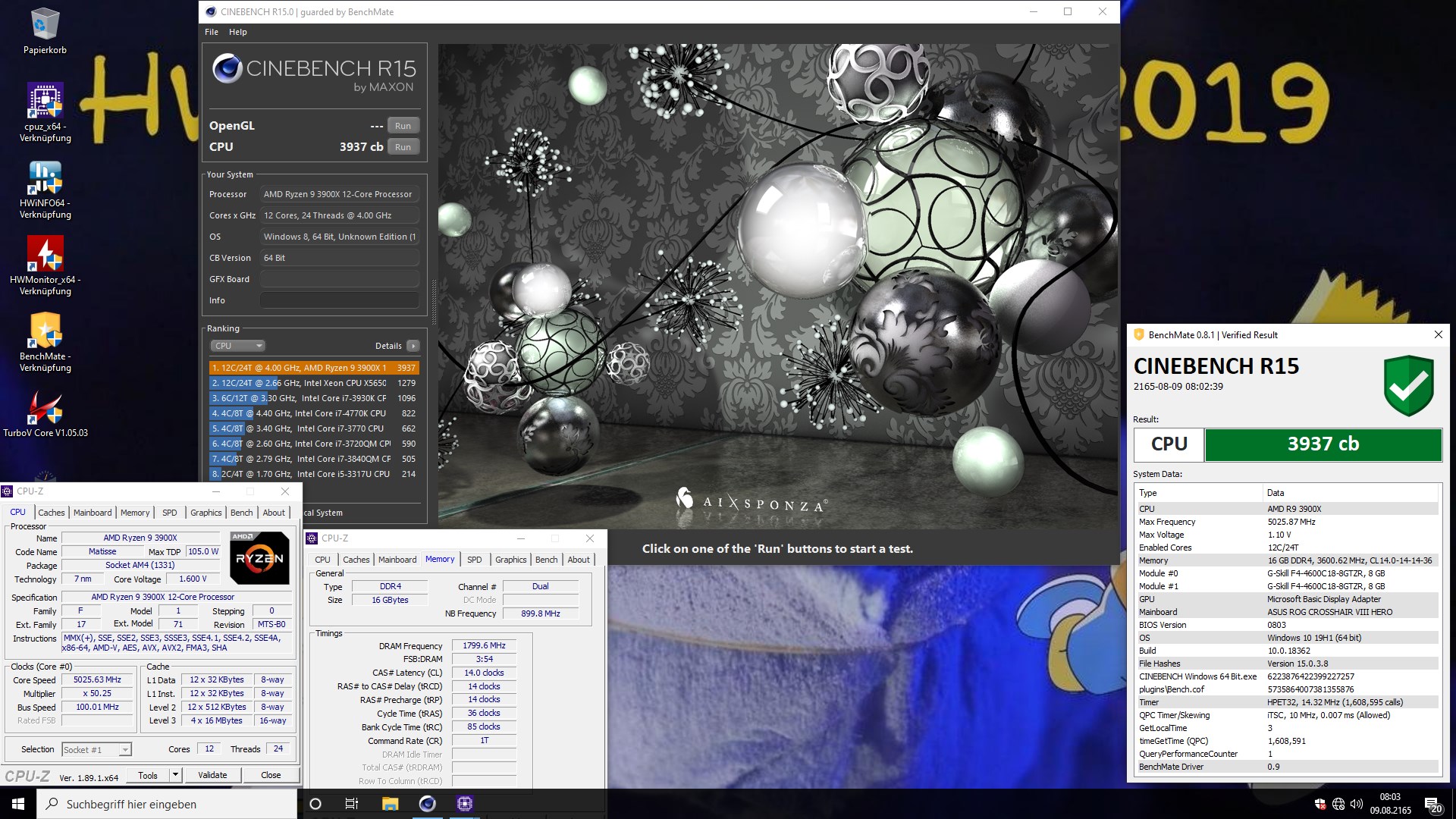Select ranking row Intel Core i5-3317U
1456x819 pixels.
click(314, 474)
